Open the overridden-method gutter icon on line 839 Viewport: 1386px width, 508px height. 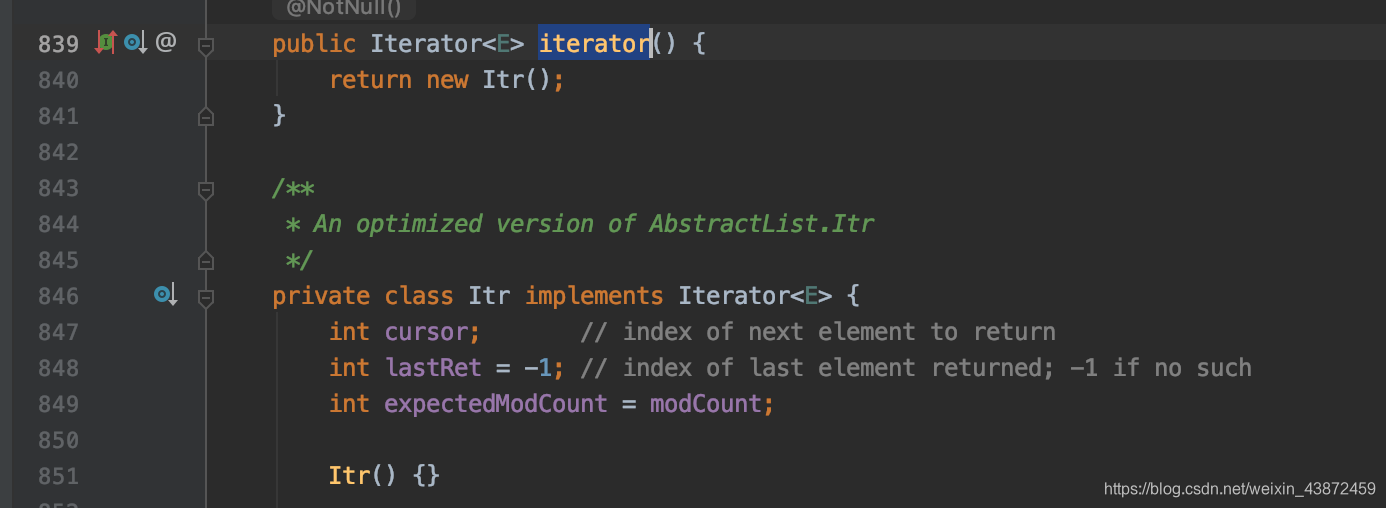point(136,43)
